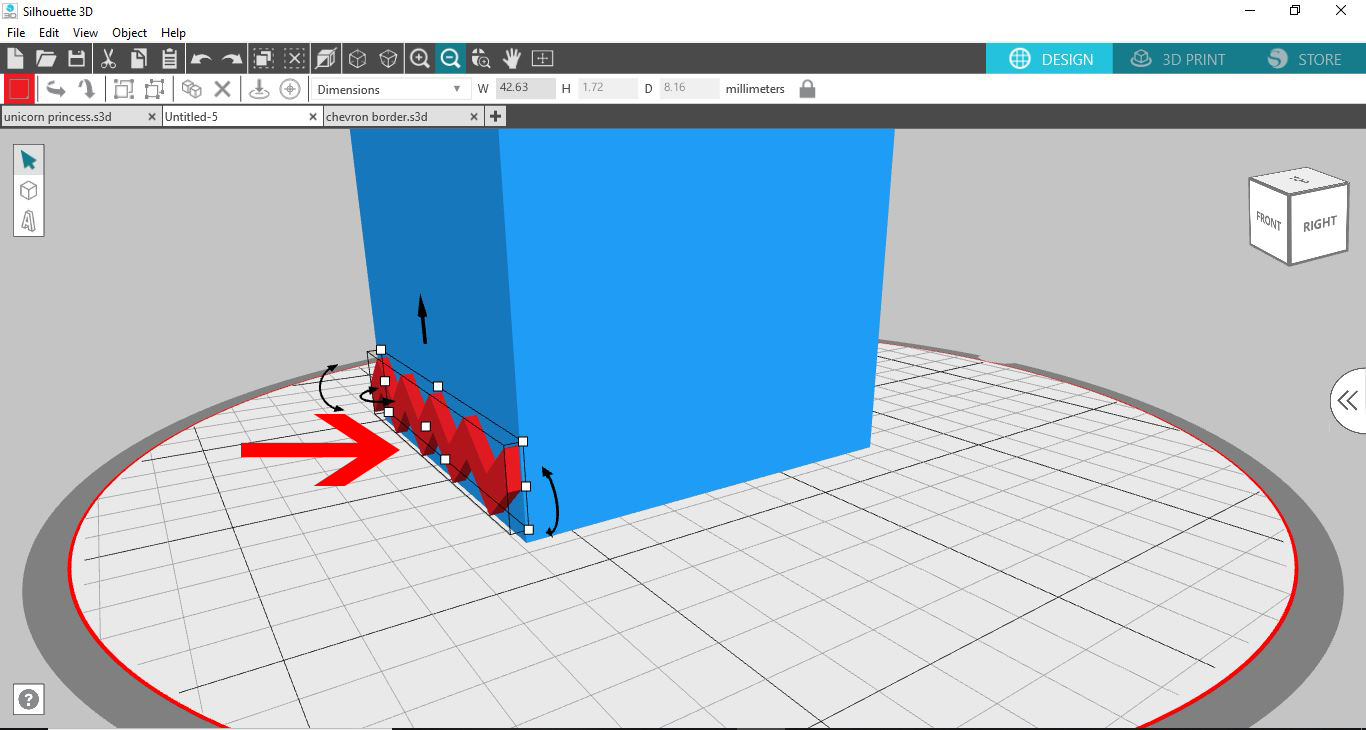Switch to 3D PRINT mode
1366x730 pixels.
[x=1178, y=59]
